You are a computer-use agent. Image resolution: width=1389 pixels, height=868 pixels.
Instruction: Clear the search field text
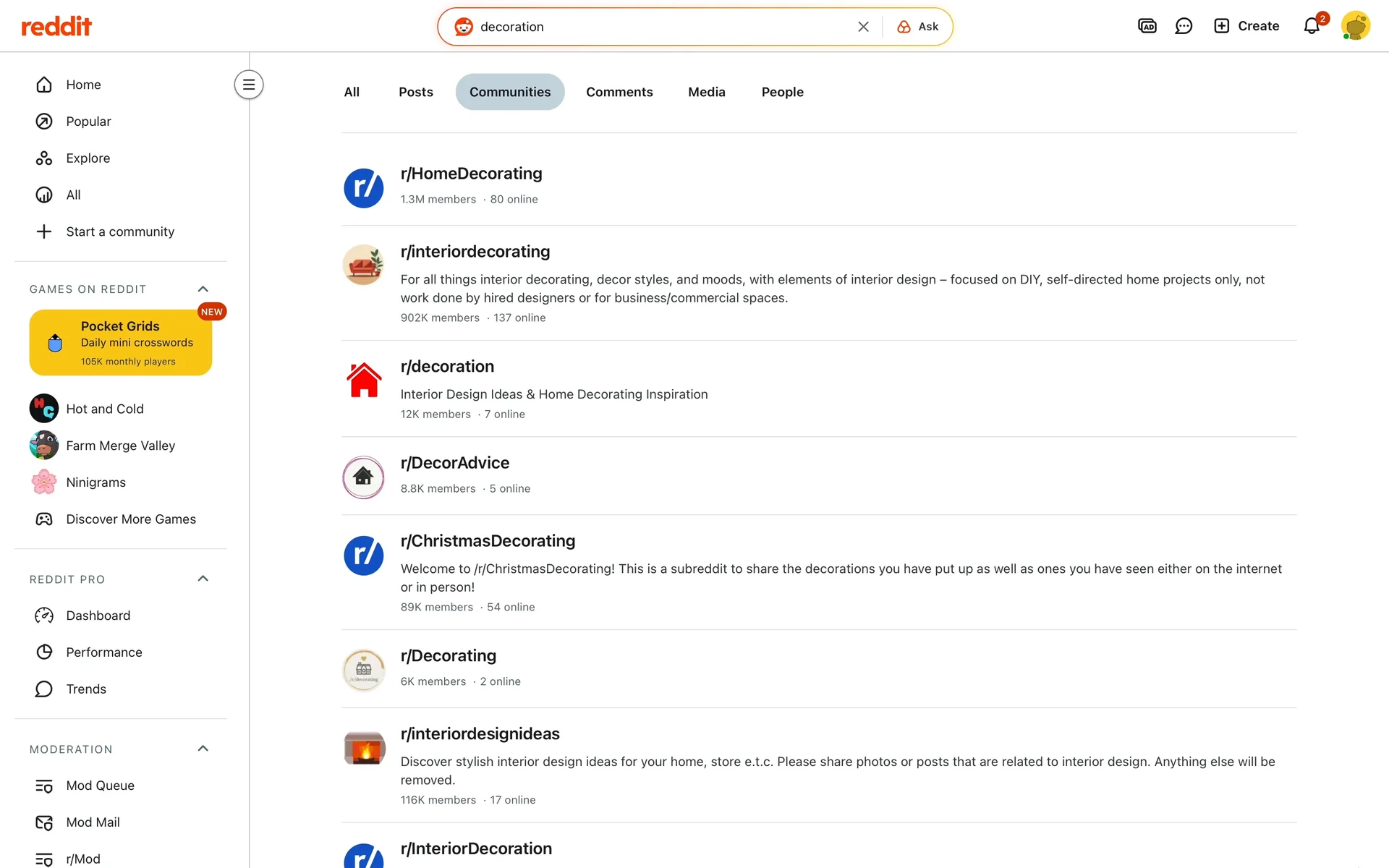[x=863, y=27]
